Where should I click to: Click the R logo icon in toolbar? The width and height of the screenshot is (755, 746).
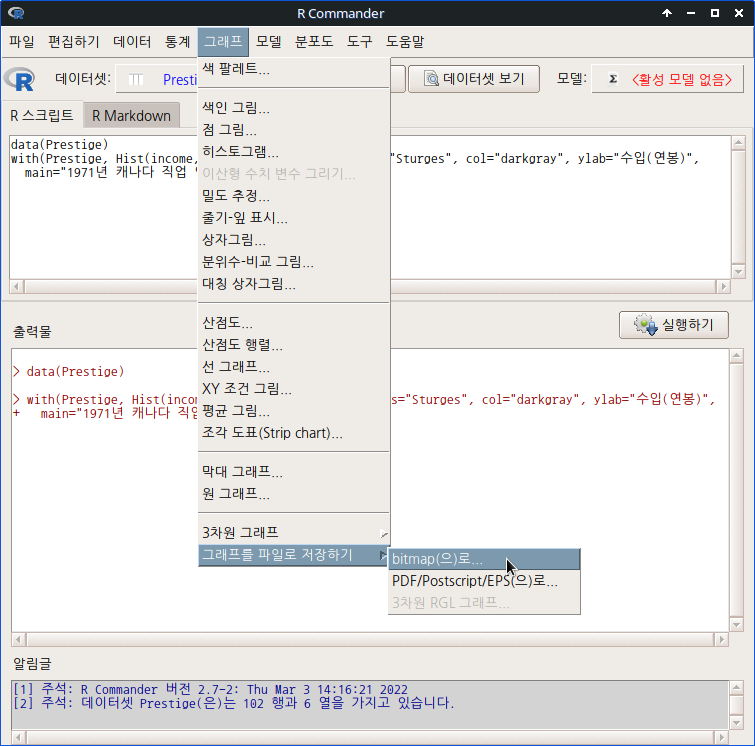coord(20,79)
